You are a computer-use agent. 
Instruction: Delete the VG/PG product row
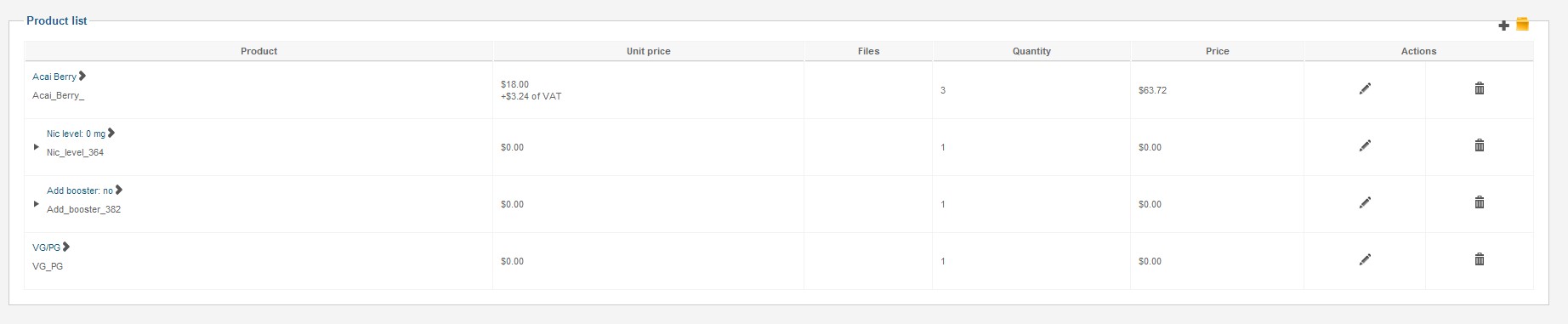(x=1479, y=259)
